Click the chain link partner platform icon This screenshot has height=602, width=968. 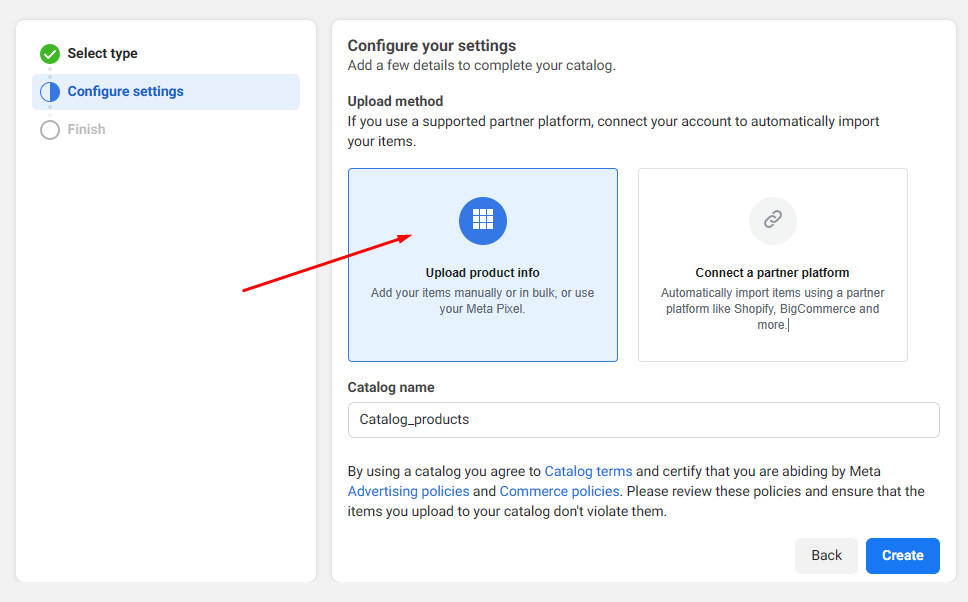tap(773, 221)
